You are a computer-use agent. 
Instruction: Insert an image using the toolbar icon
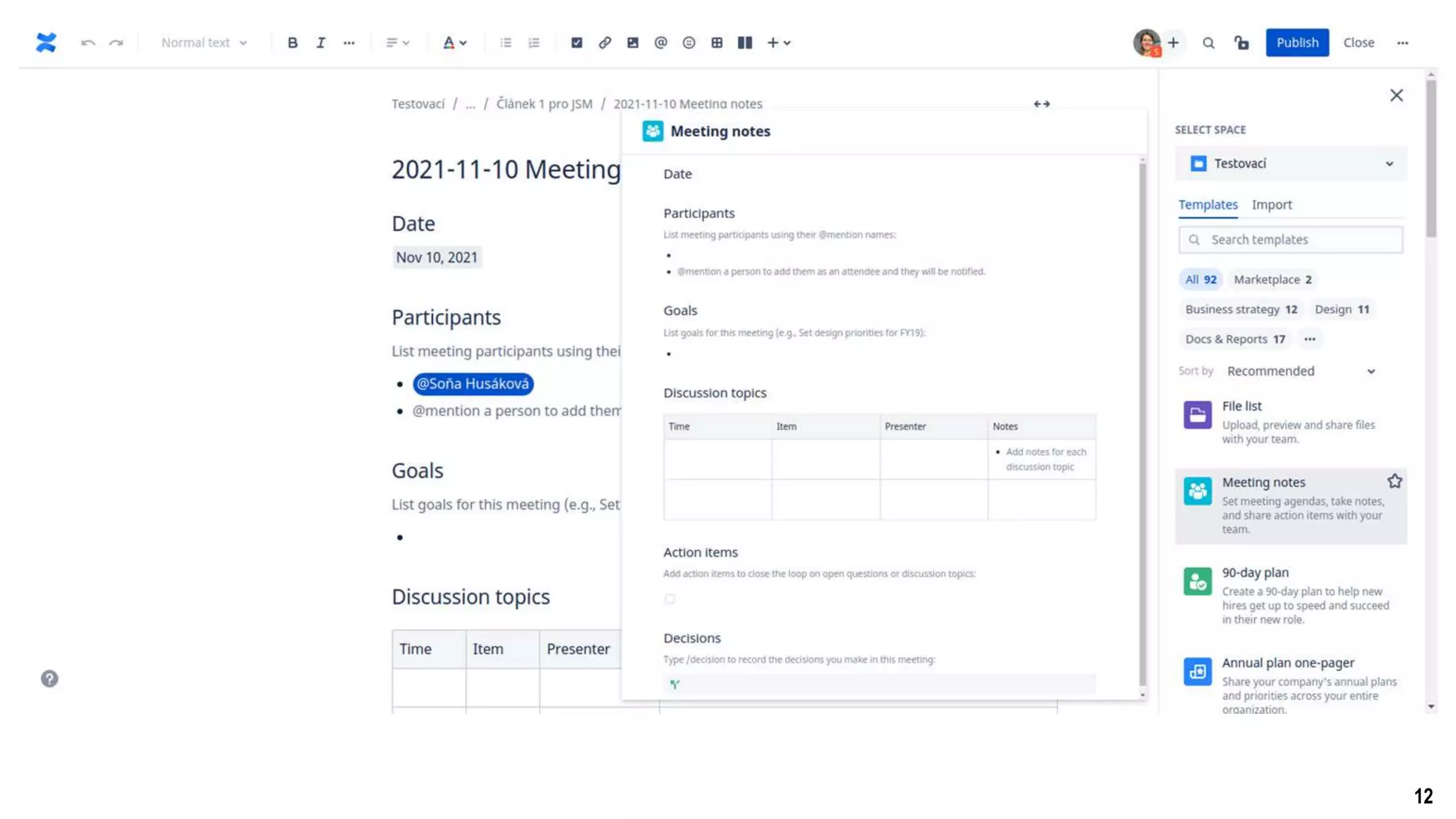pyautogui.click(x=633, y=43)
